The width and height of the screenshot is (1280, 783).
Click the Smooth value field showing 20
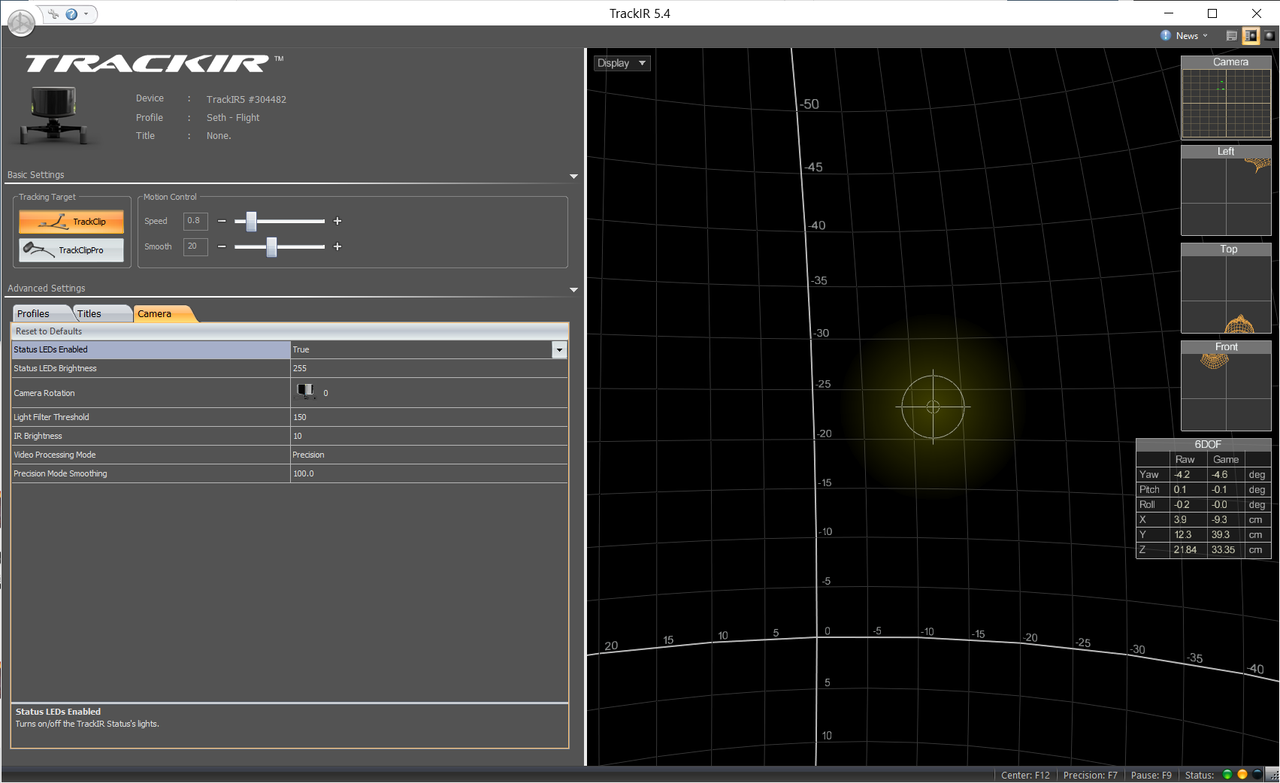[x=196, y=246]
